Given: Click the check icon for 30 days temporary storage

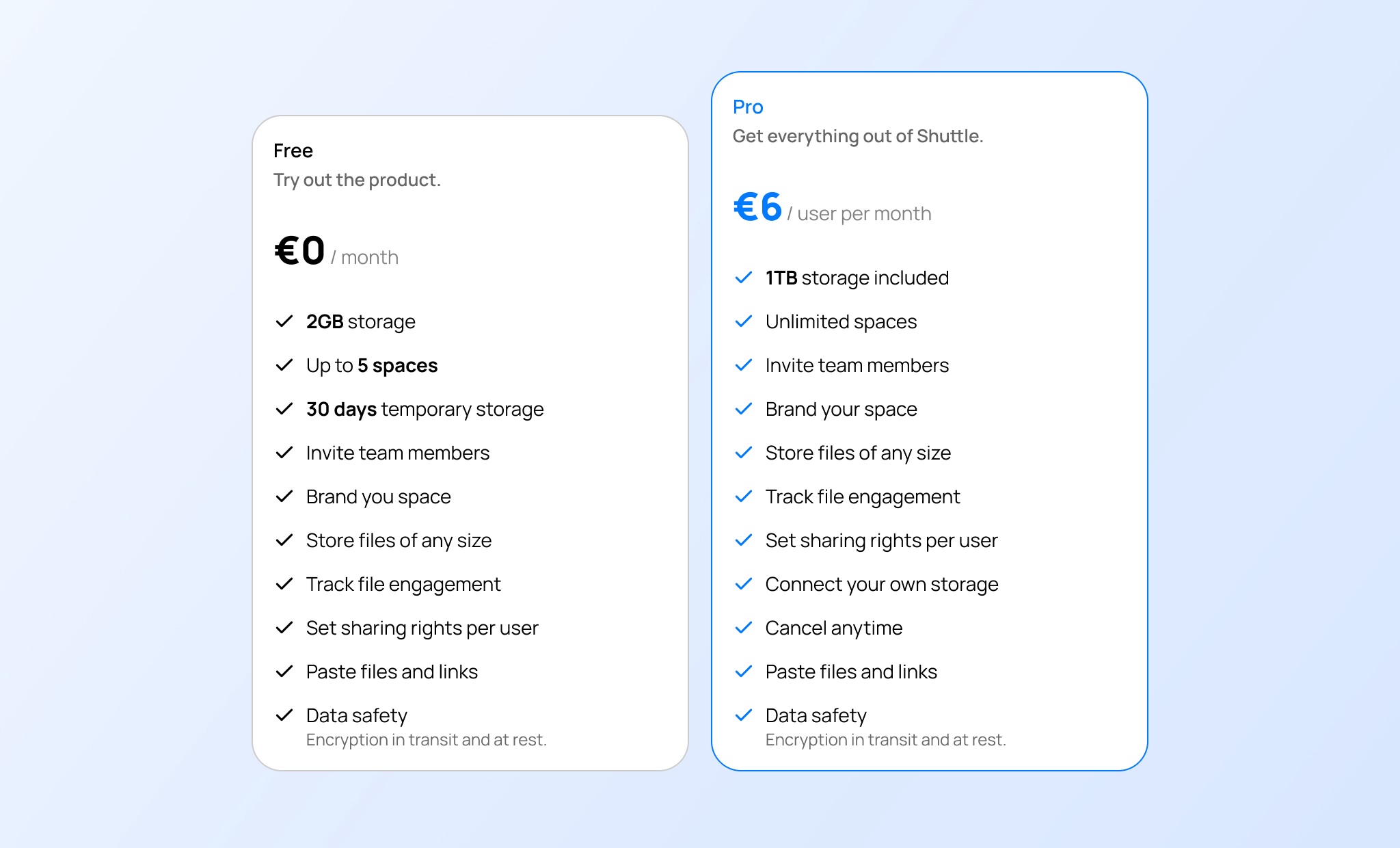Looking at the screenshot, I should point(284,409).
